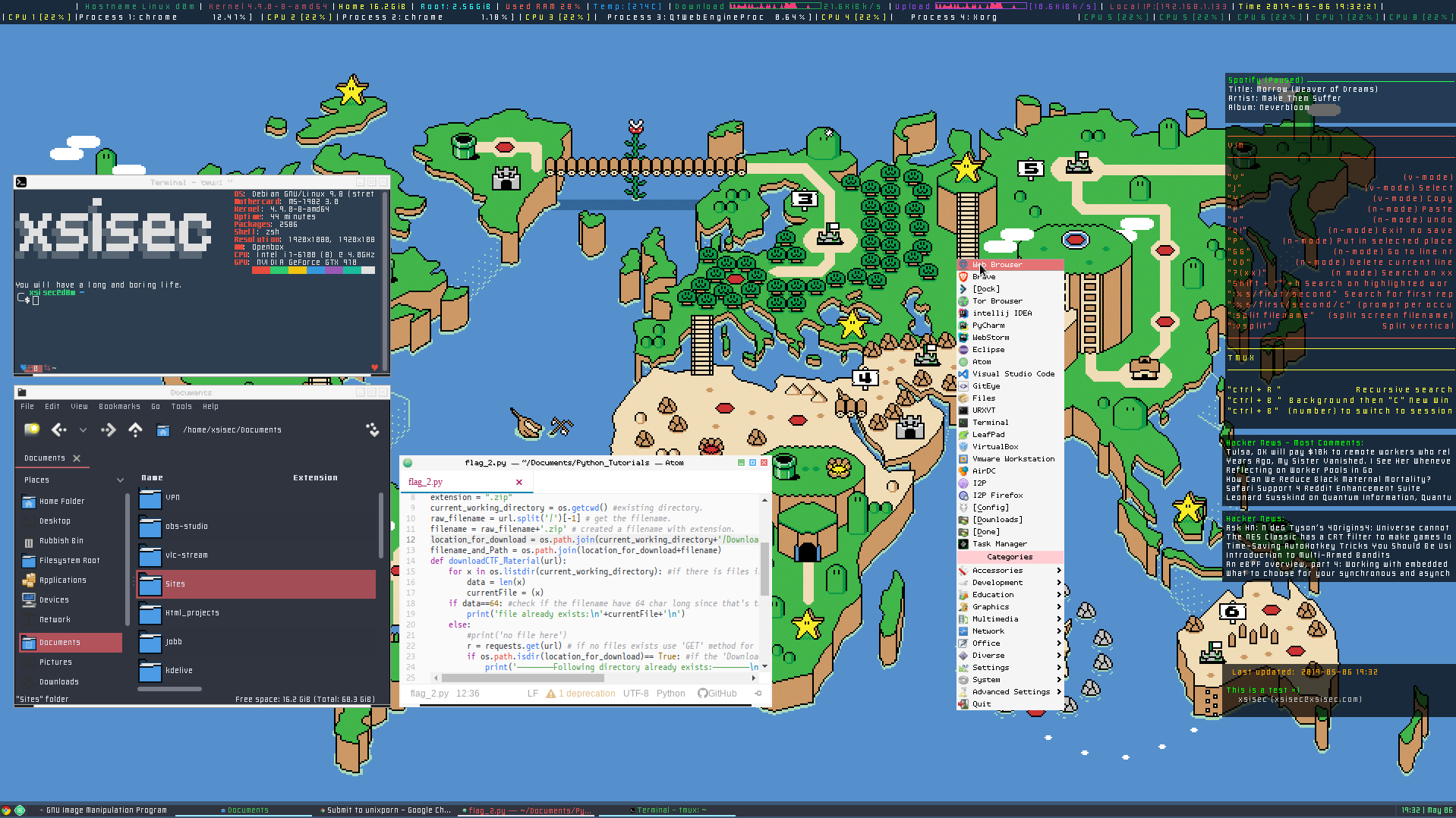Launch Tor Browser from the menu
This screenshot has width=1456, height=818.
(1010, 301)
